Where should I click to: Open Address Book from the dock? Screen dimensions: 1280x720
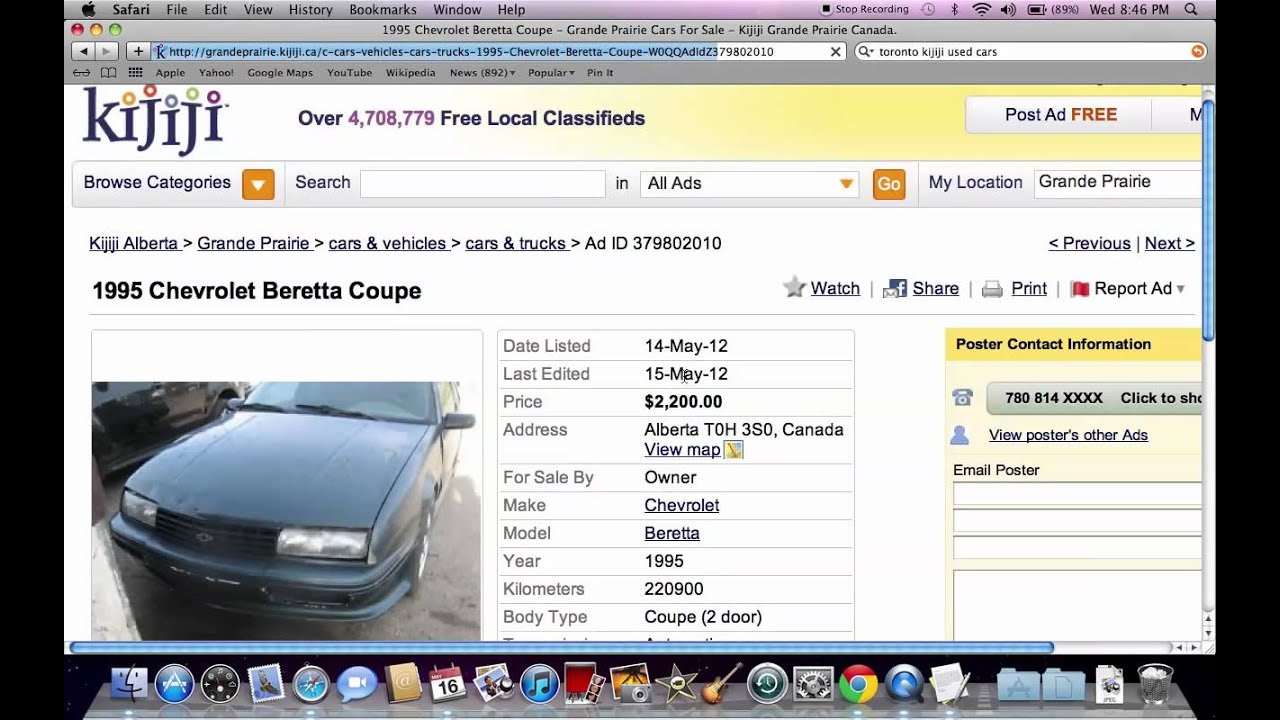[x=403, y=685]
